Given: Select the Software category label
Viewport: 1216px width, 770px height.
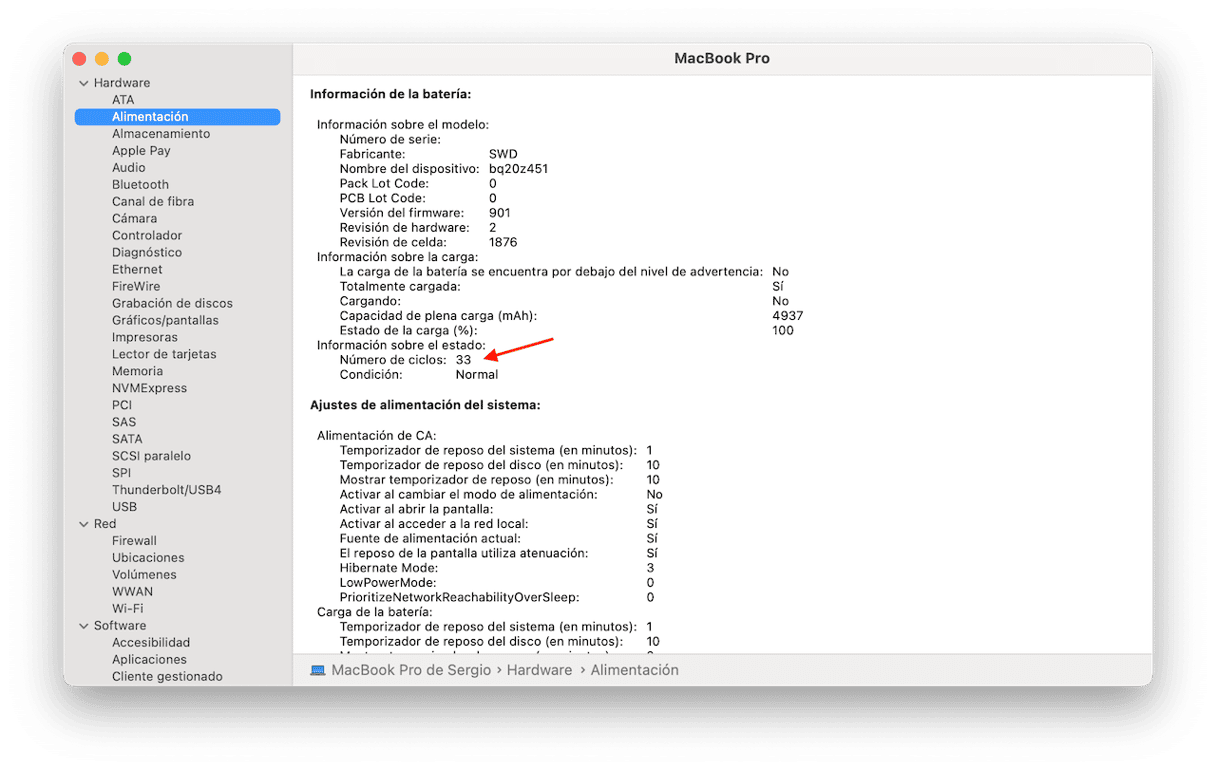Looking at the screenshot, I should (x=120, y=627).
